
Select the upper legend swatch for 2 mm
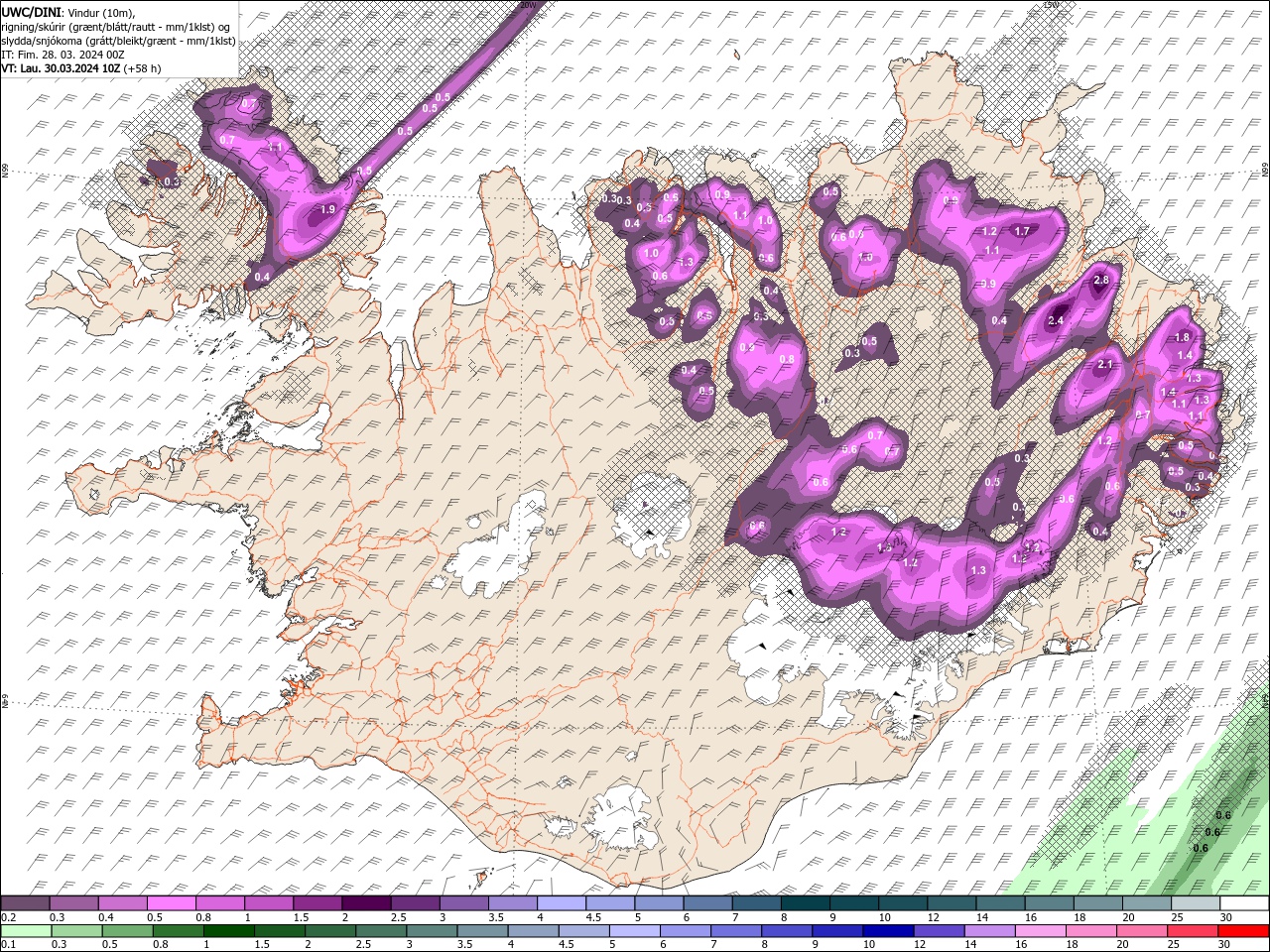366,903
